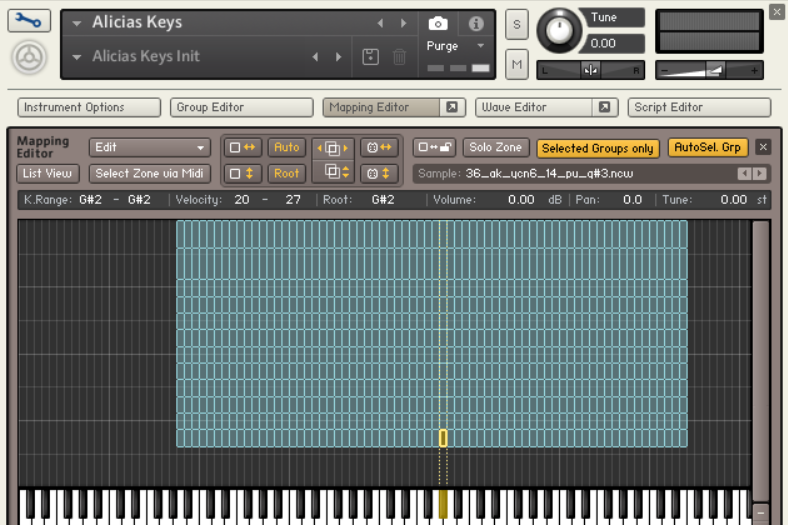This screenshot has width=788, height=525.
Task: Open Instrument Options
Action: click(89, 107)
